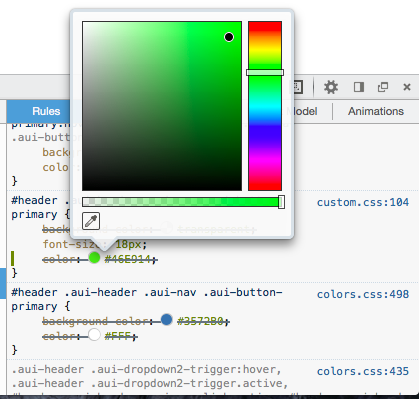The width and height of the screenshot is (419, 399).
Task: Open the colors.css:435 source link
Action: (363, 371)
